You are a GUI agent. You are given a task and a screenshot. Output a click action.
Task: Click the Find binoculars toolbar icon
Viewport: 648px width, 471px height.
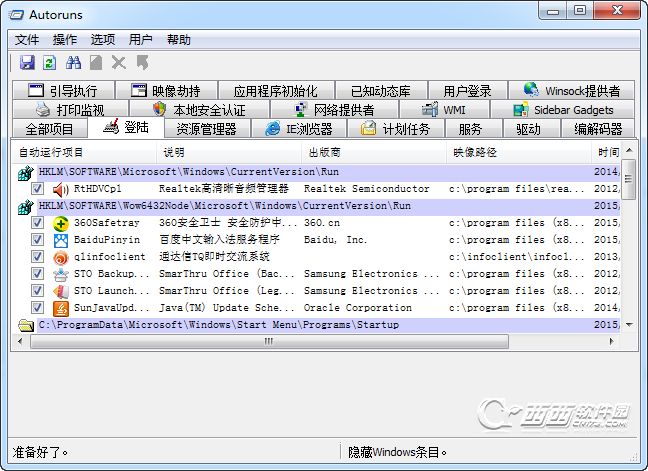73,63
